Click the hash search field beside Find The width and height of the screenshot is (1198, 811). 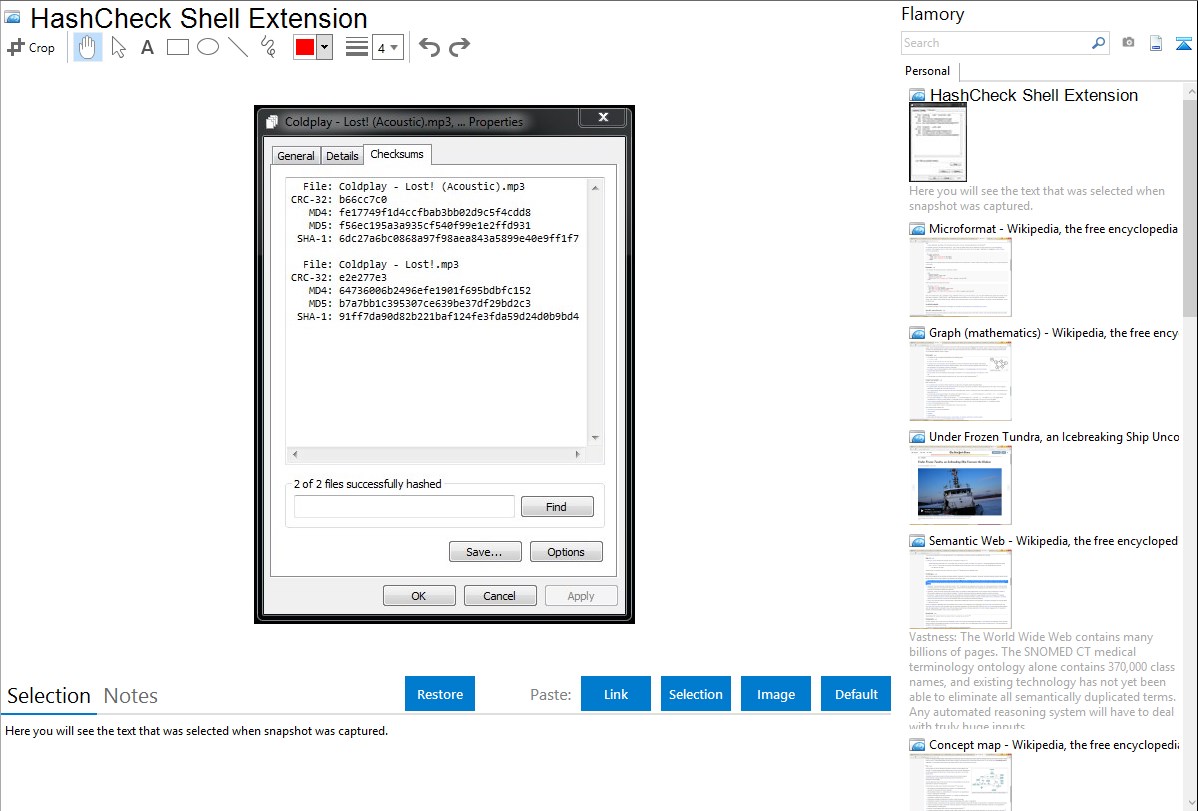pyautogui.click(x=404, y=507)
